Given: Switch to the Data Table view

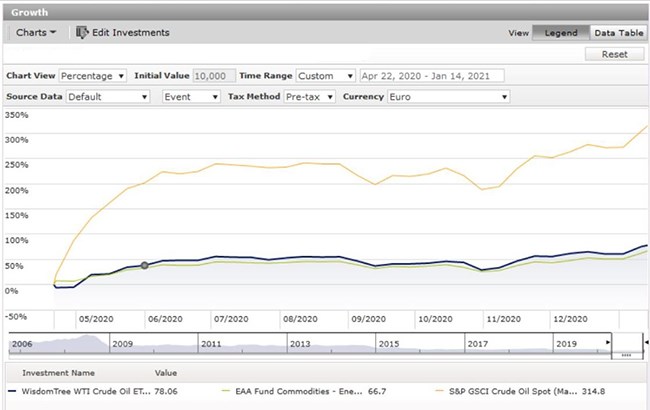Looking at the screenshot, I should coord(618,32).
